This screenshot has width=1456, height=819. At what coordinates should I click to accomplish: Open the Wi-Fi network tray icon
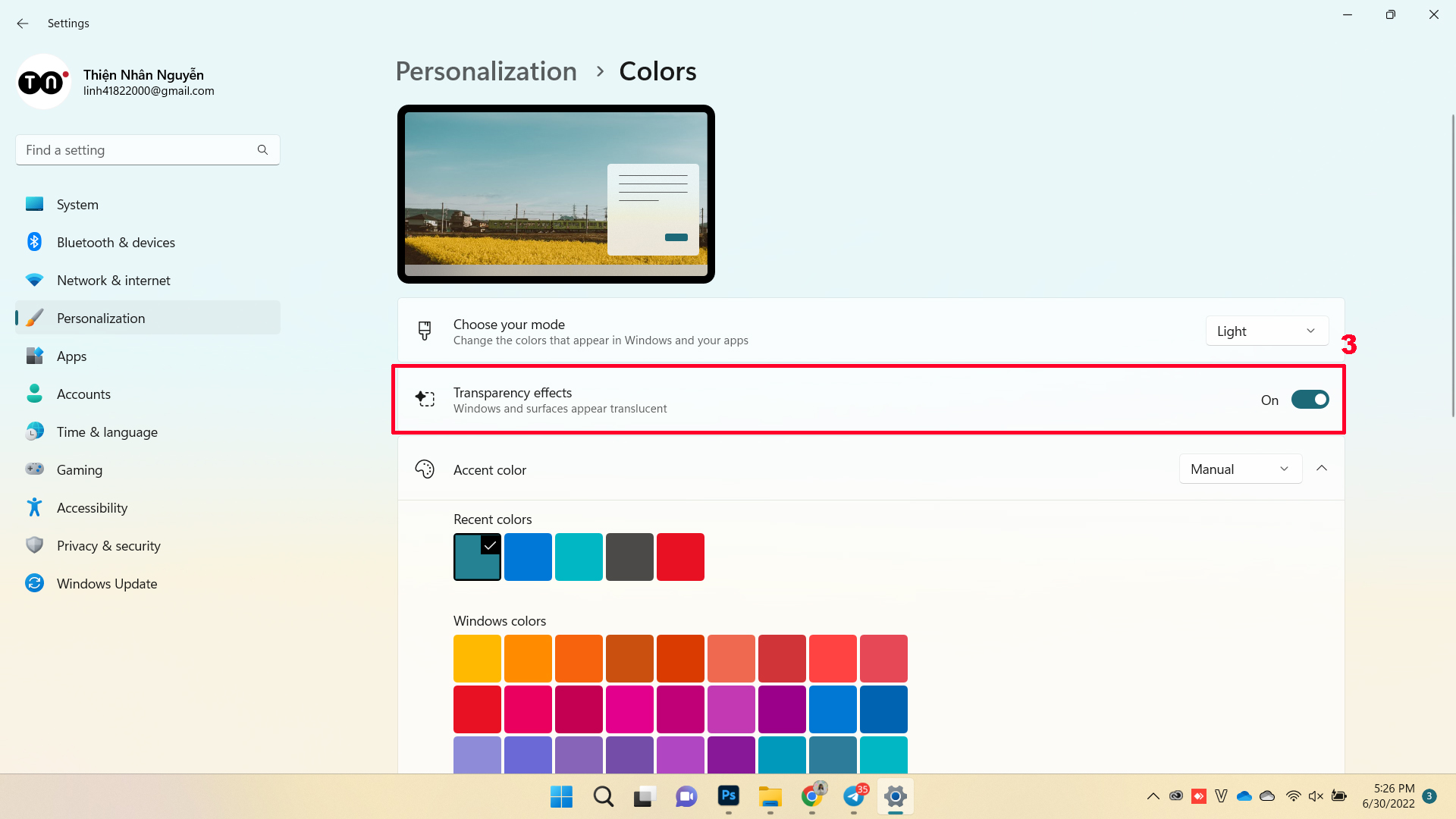[1294, 795]
